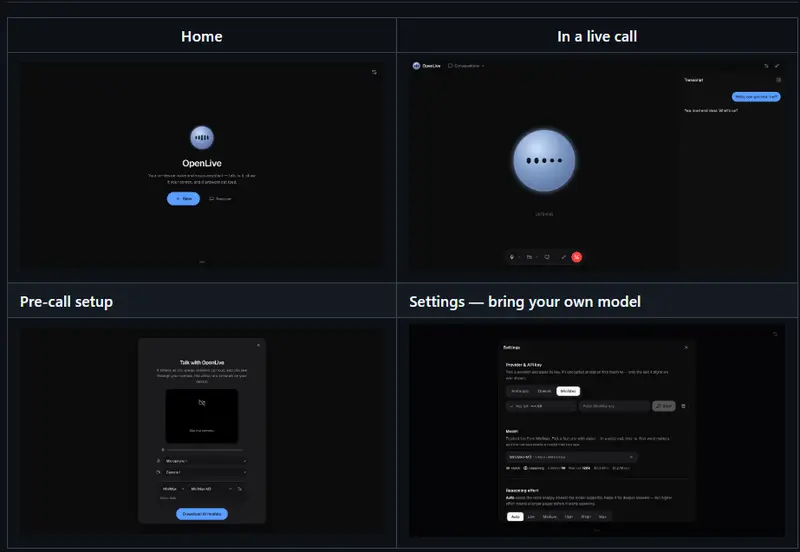Click the microphone icon left of Microphone dropdown
Viewport: 800px width, 552px height.
158,461
